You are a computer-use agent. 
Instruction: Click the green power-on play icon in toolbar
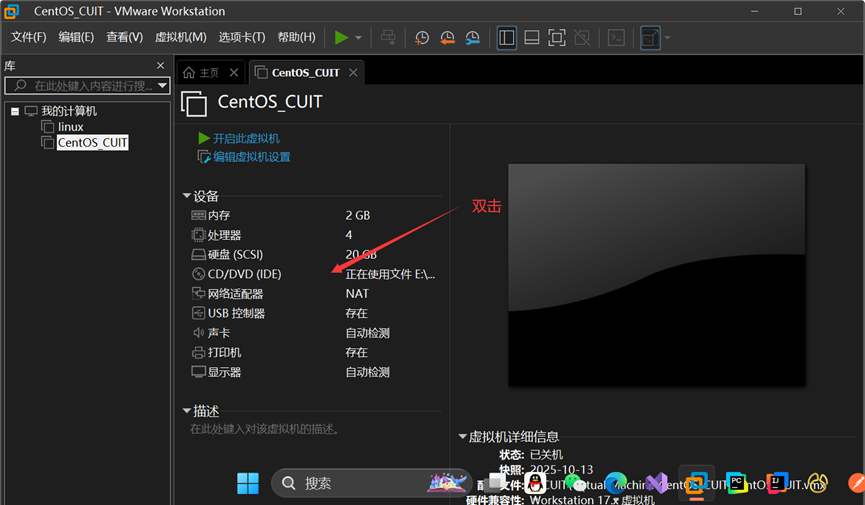click(341, 38)
